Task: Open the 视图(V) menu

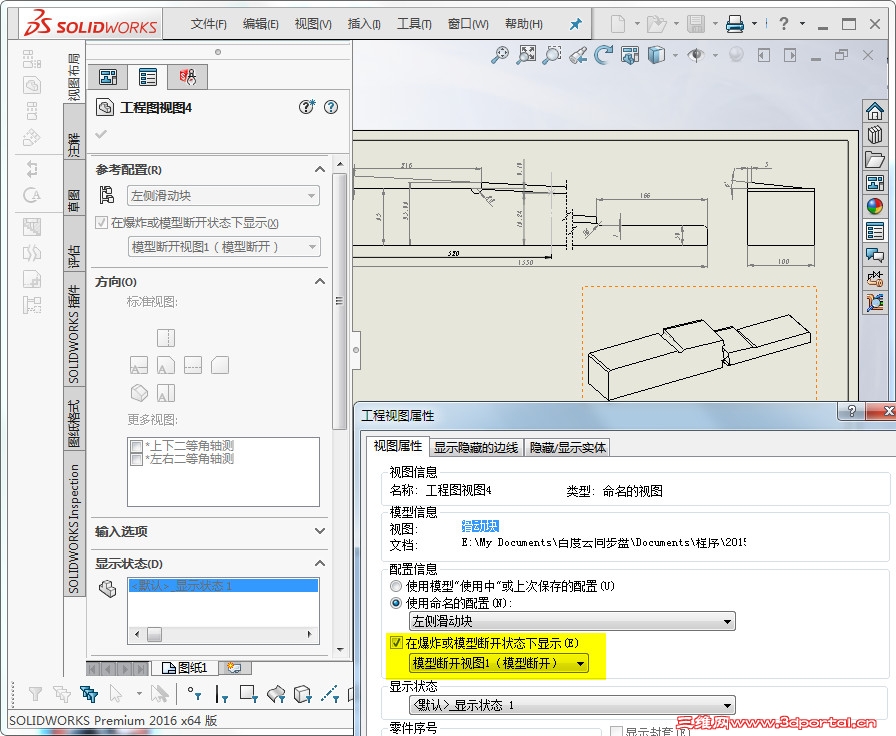Action: pyautogui.click(x=313, y=24)
